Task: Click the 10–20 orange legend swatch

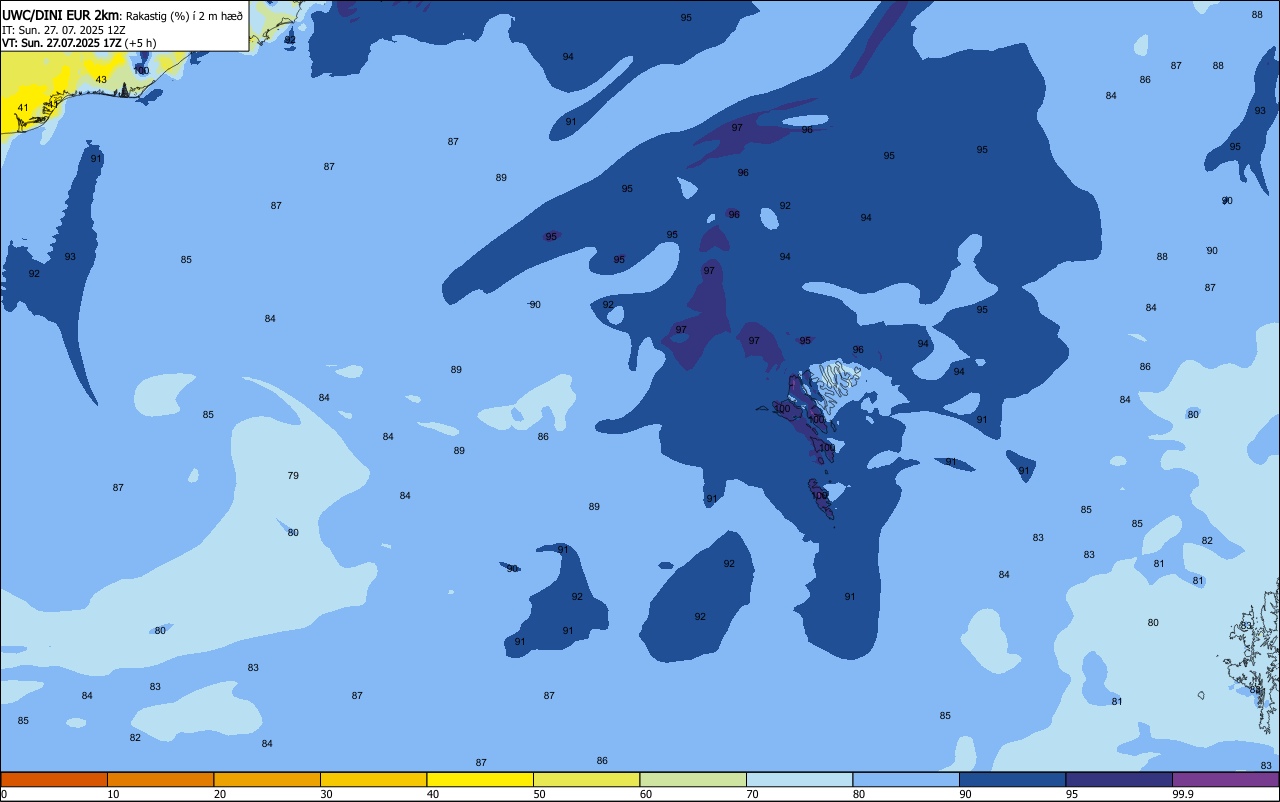Action: tap(160, 779)
